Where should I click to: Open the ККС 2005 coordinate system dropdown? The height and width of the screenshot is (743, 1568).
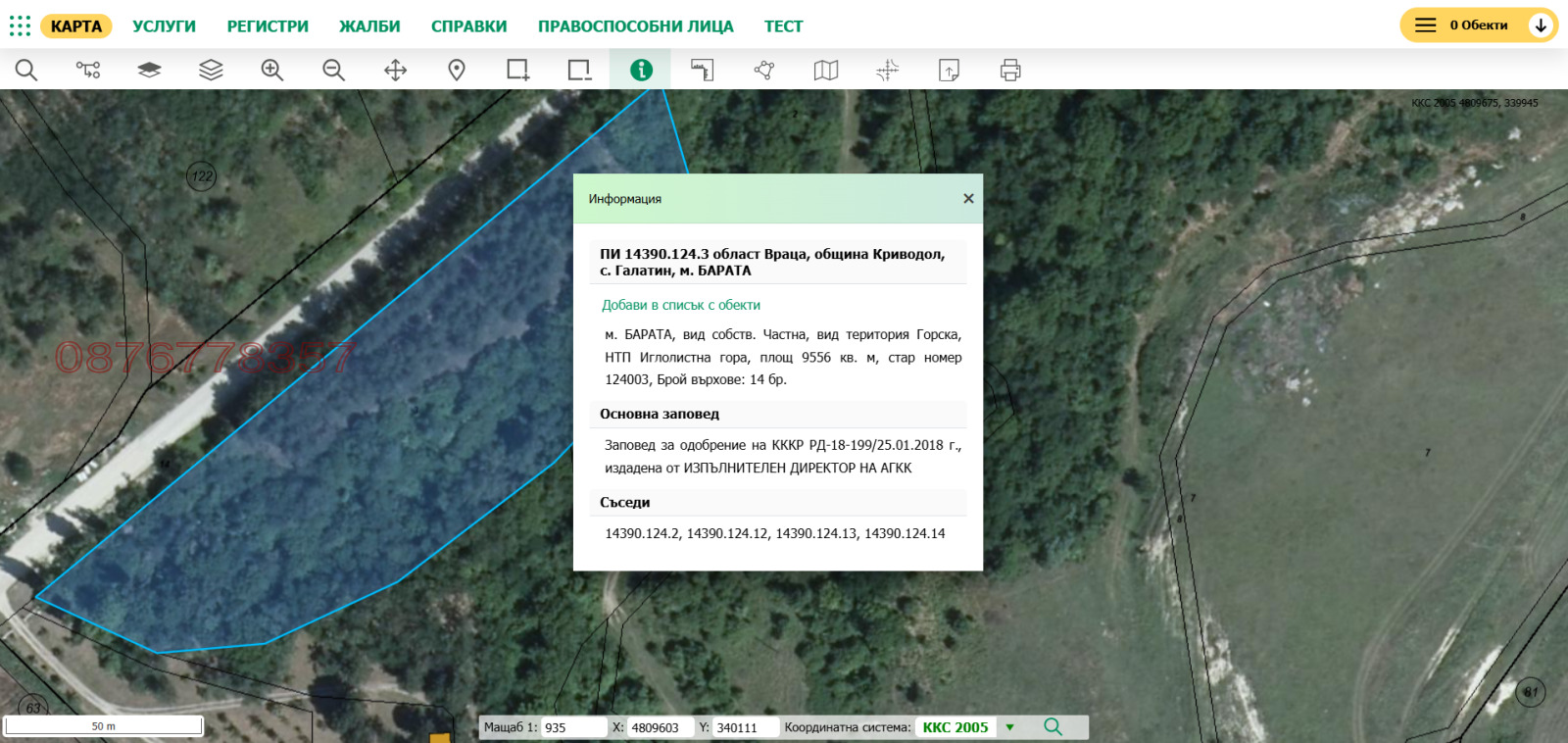pyautogui.click(x=1009, y=727)
